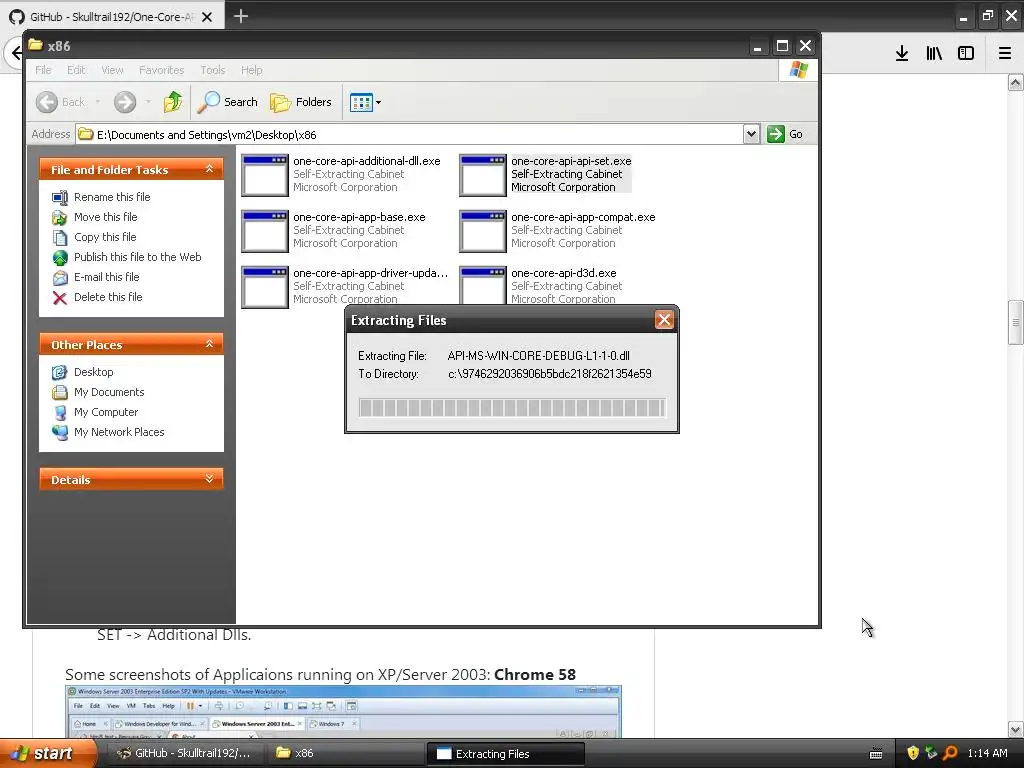Open My Documents in Other Places
Image resolution: width=1024 pixels, height=768 pixels.
pos(109,392)
